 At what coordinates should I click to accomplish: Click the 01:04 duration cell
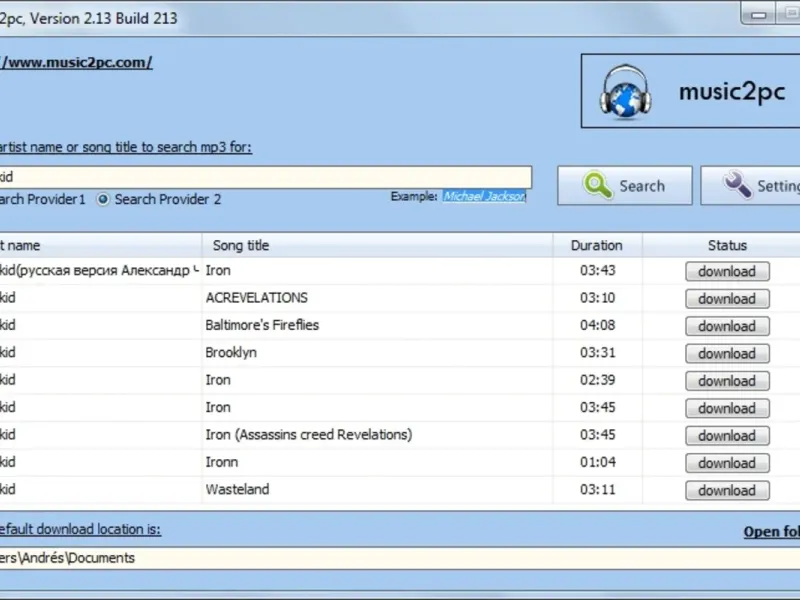point(597,462)
